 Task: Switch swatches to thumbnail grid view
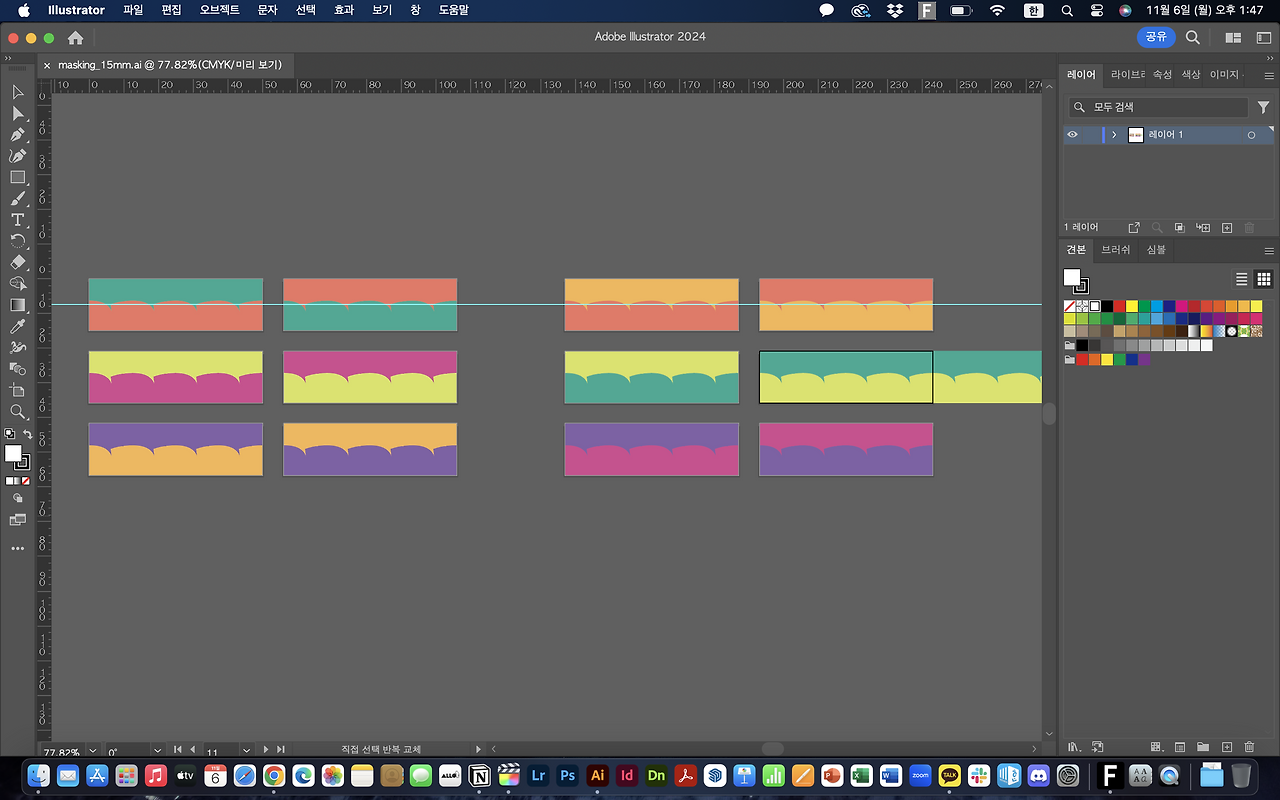1264,279
